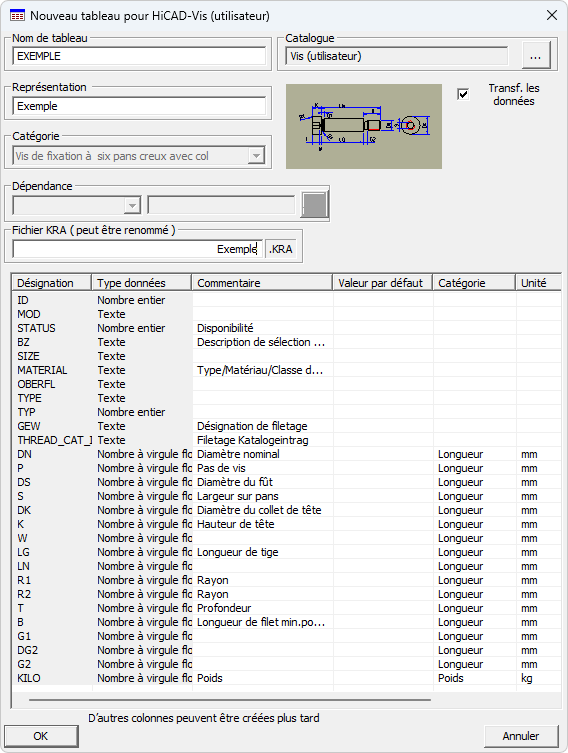Select the THREAD_CAT row
568x753 pixels.
287,440
